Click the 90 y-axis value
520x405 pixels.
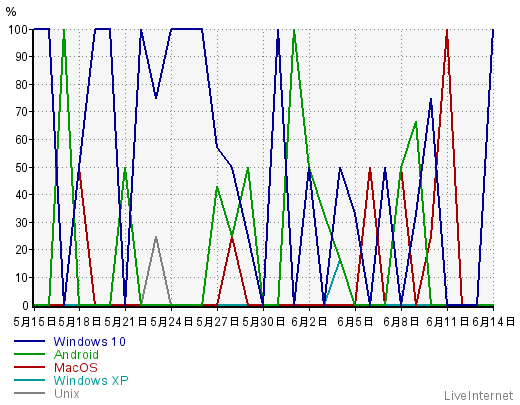pos(21,57)
